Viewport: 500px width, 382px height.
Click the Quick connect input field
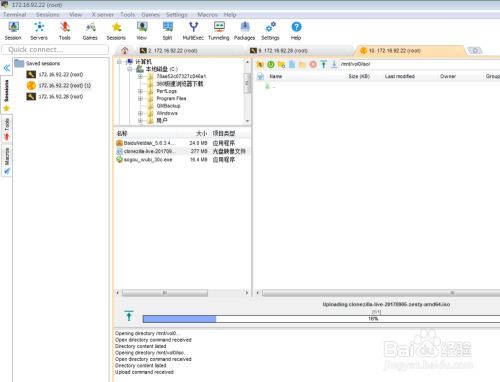55,50
